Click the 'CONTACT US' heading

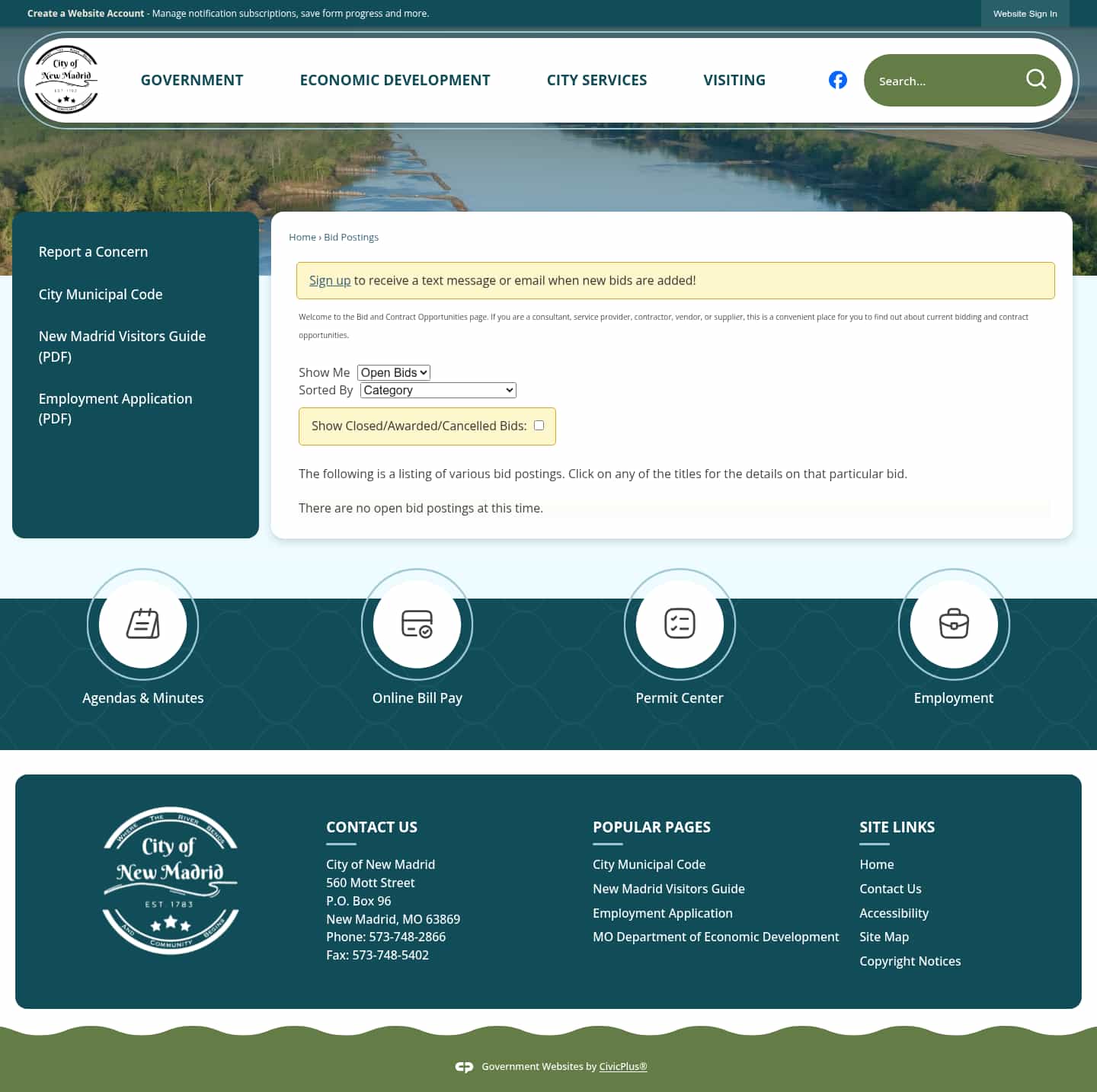pyautogui.click(x=372, y=828)
